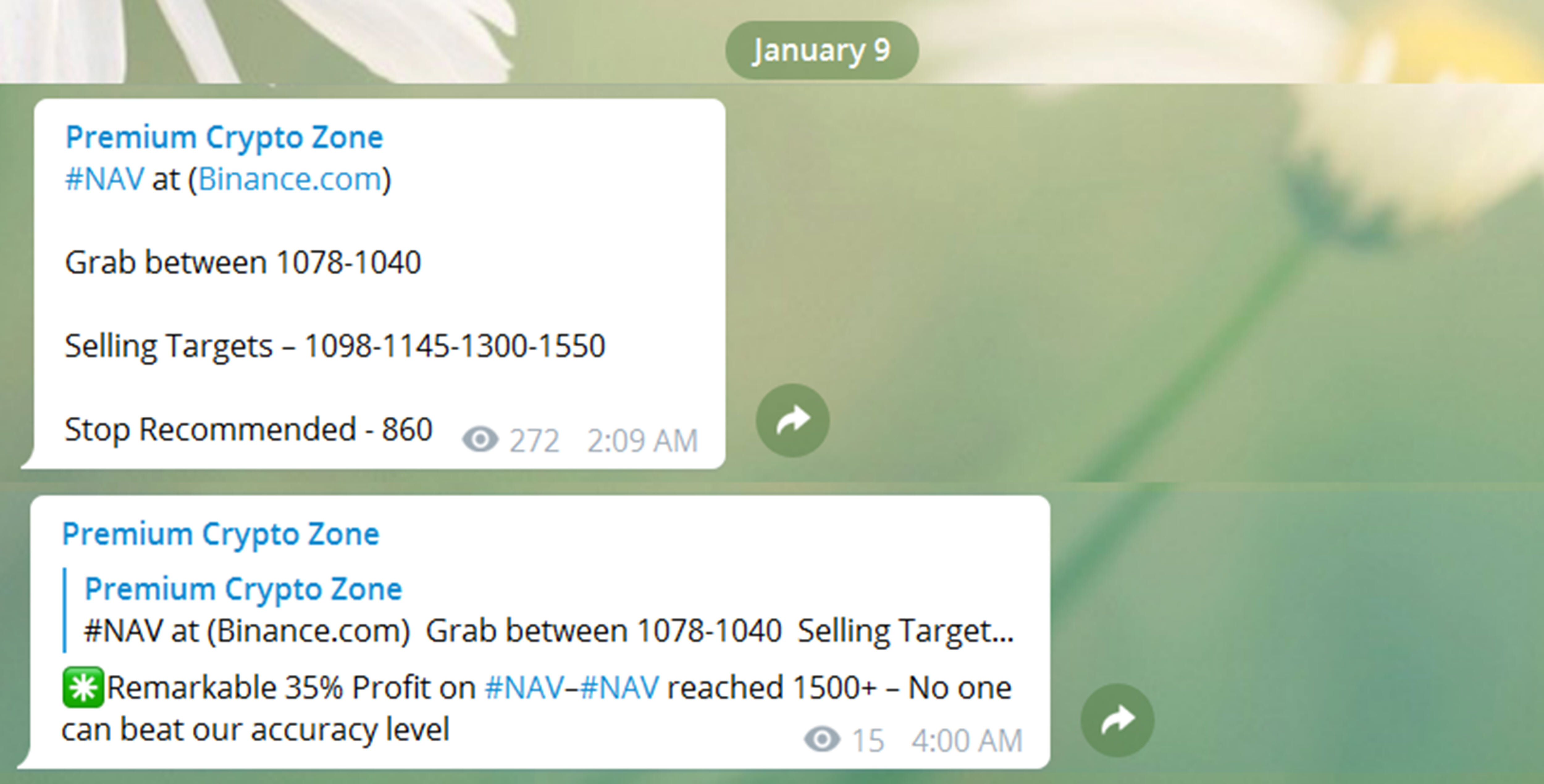The height and width of the screenshot is (784, 1544).
Task: Click the eye views icon showing 272
Action: pyautogui.click(x=480, y=440)
